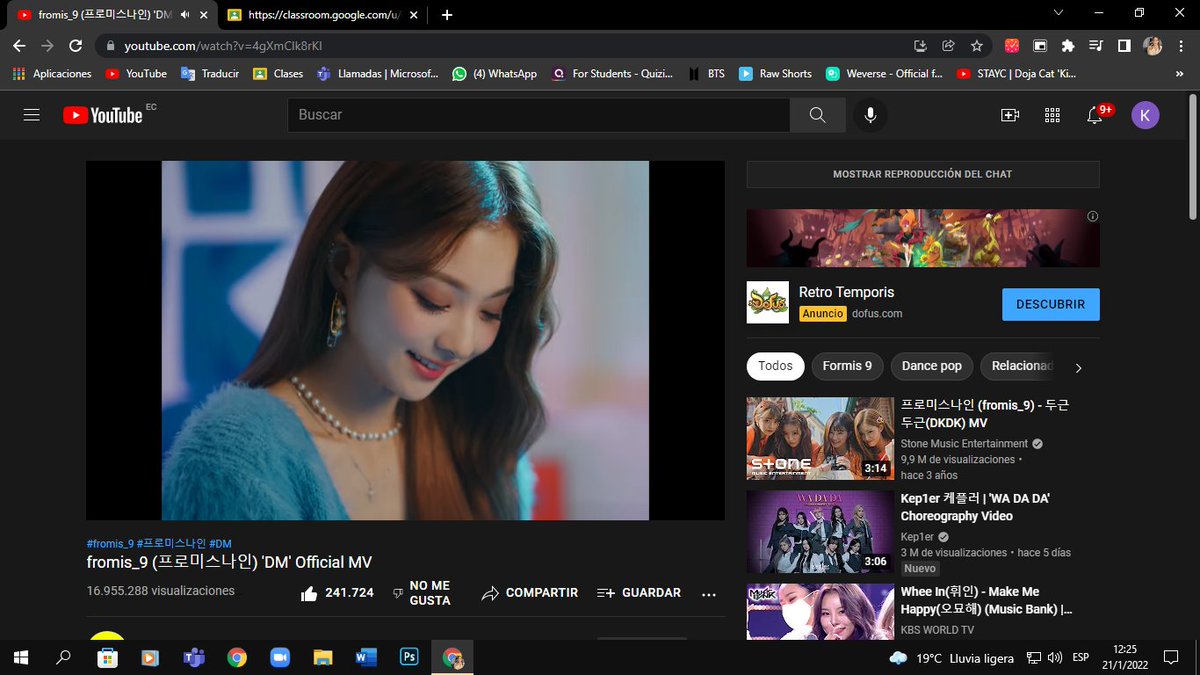Open Kep1er WA DA DA thumbnail
The width and height of the screenshot is (1200, 675).
pyautogui.click(x=820, y=531)
